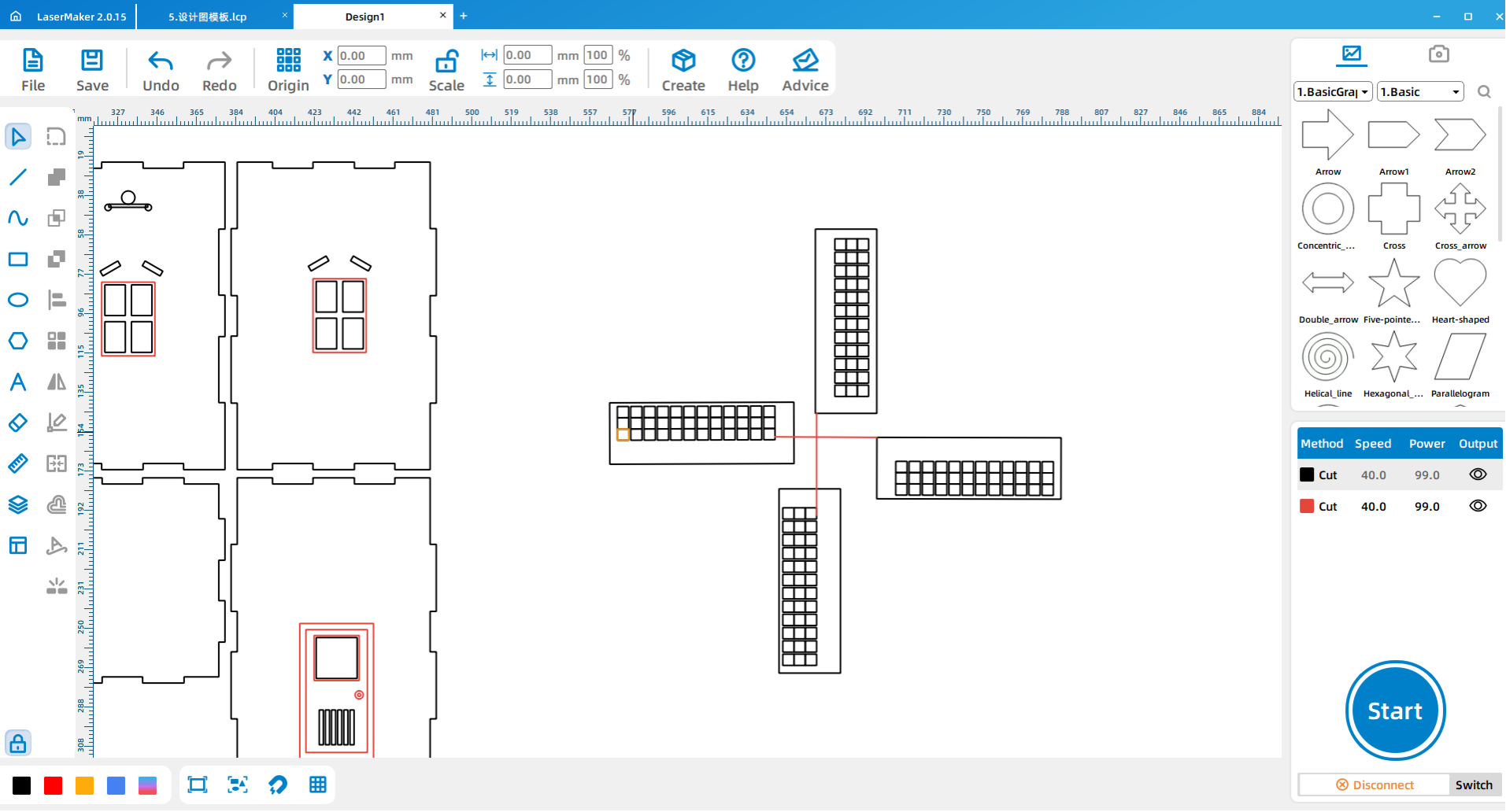
Task: Insert the Arrow2 shape
Action: point(1460,142)
